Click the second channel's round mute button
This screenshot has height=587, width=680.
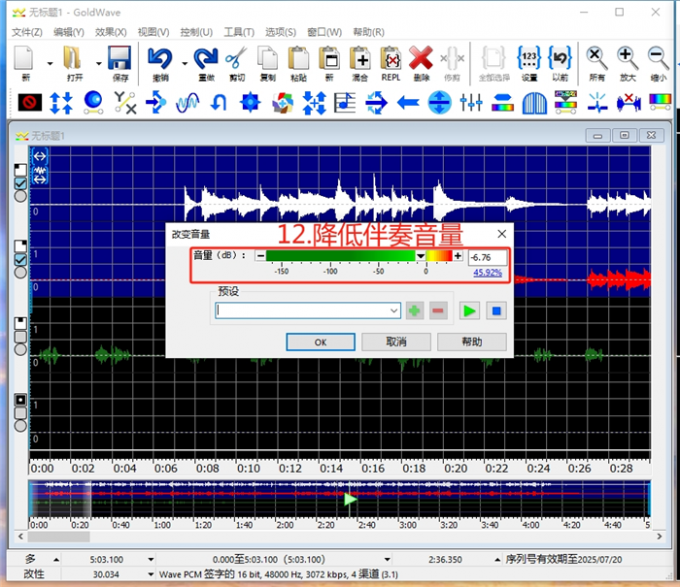pos(20,272)
